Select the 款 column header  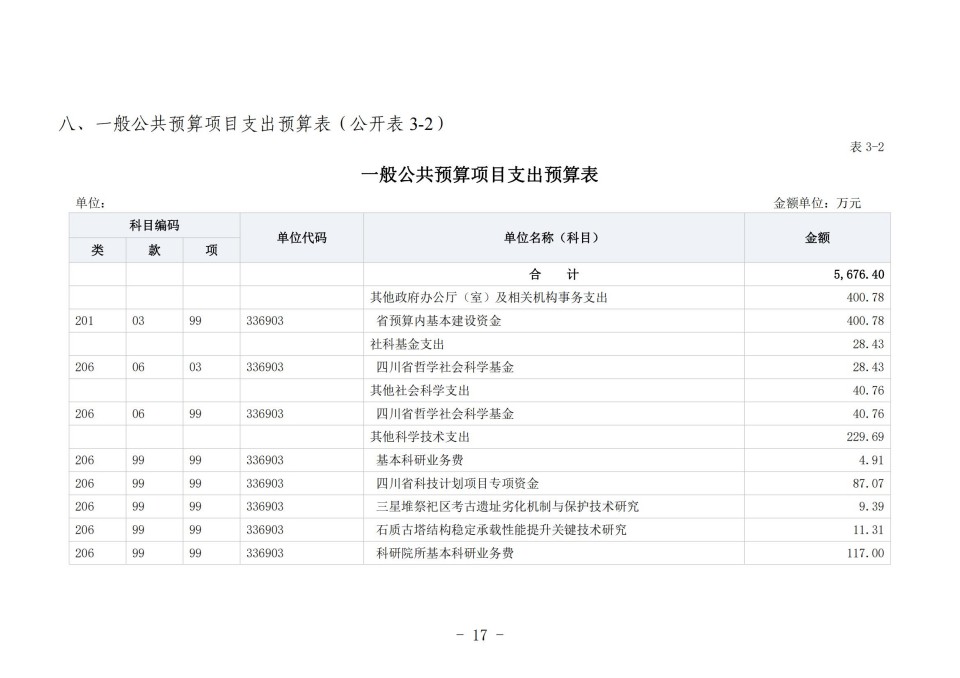(154, 250)
